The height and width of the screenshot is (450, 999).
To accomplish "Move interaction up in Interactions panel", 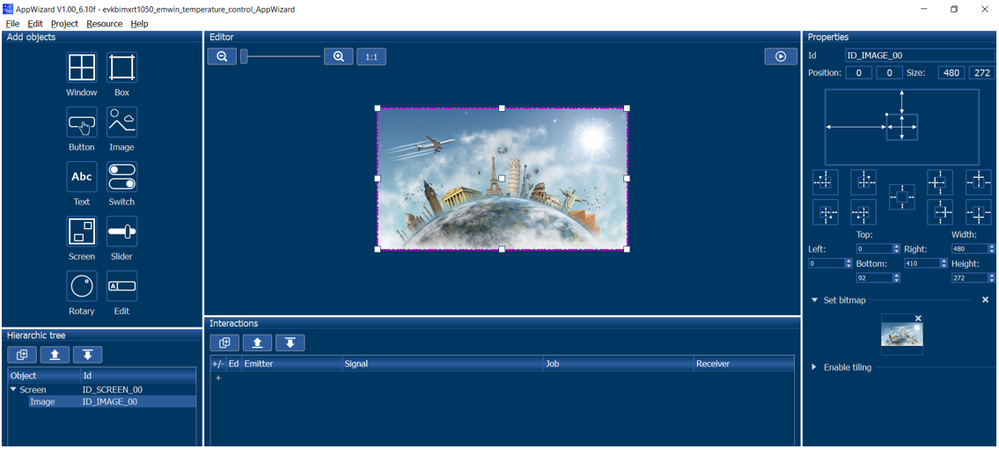I will [x=257, y=343].
